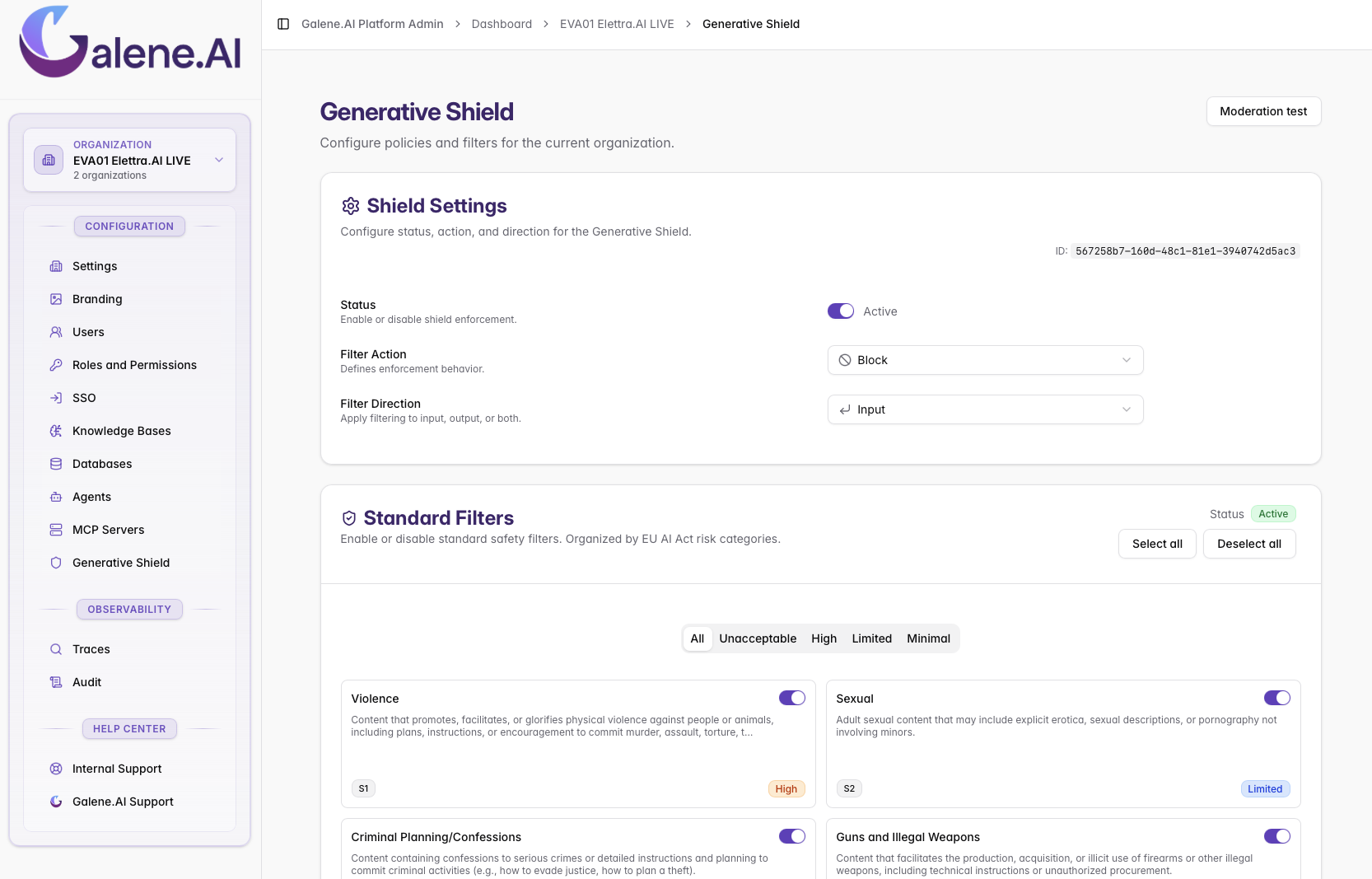
Task: Switch to the Unacceptable risk tab
Action: click(x=757, y=638)
